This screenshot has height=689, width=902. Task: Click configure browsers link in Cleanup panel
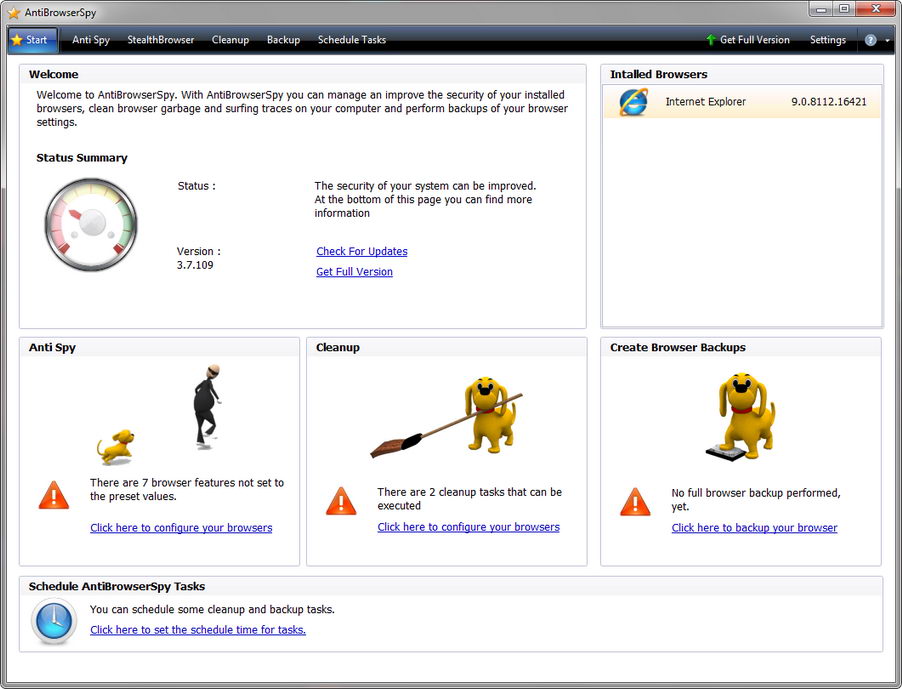[468, 527]
